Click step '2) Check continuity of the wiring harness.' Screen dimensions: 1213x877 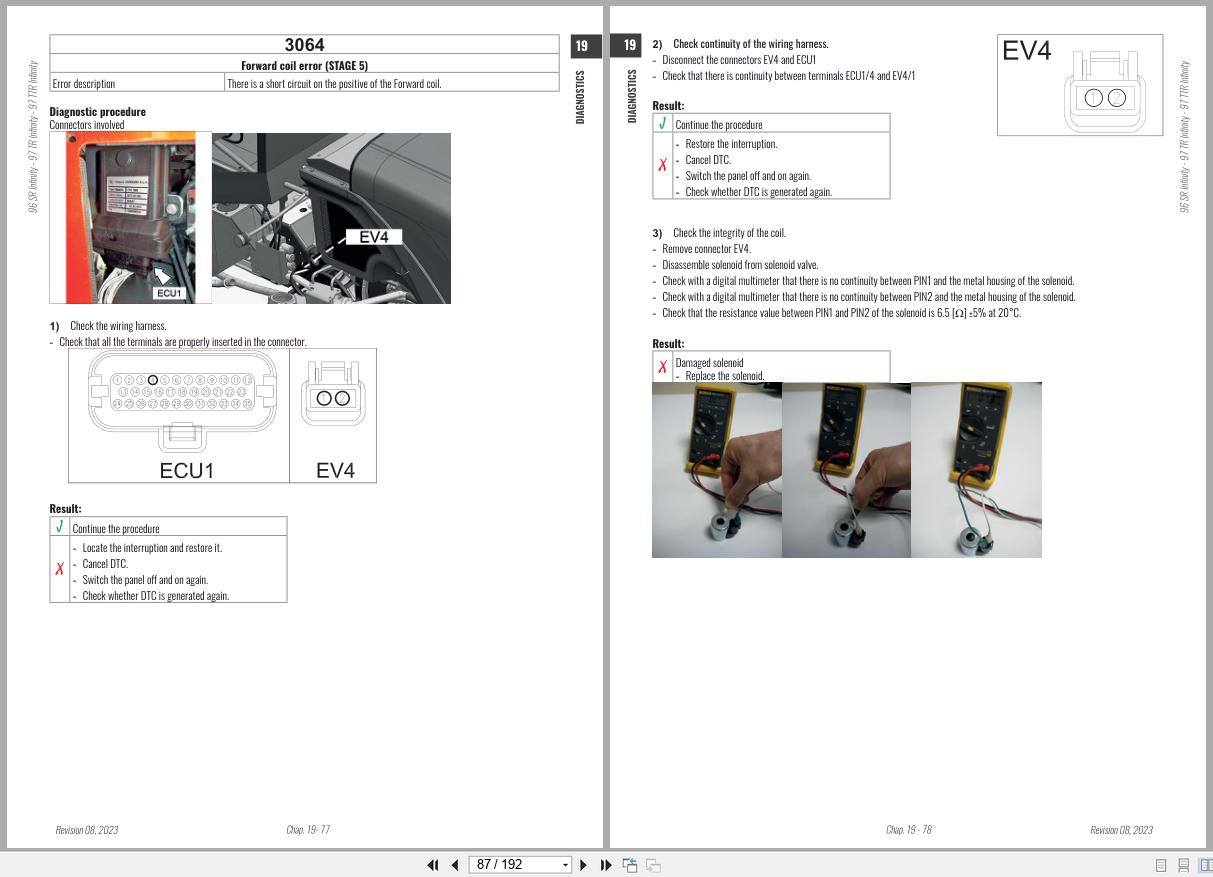point(740,44)
